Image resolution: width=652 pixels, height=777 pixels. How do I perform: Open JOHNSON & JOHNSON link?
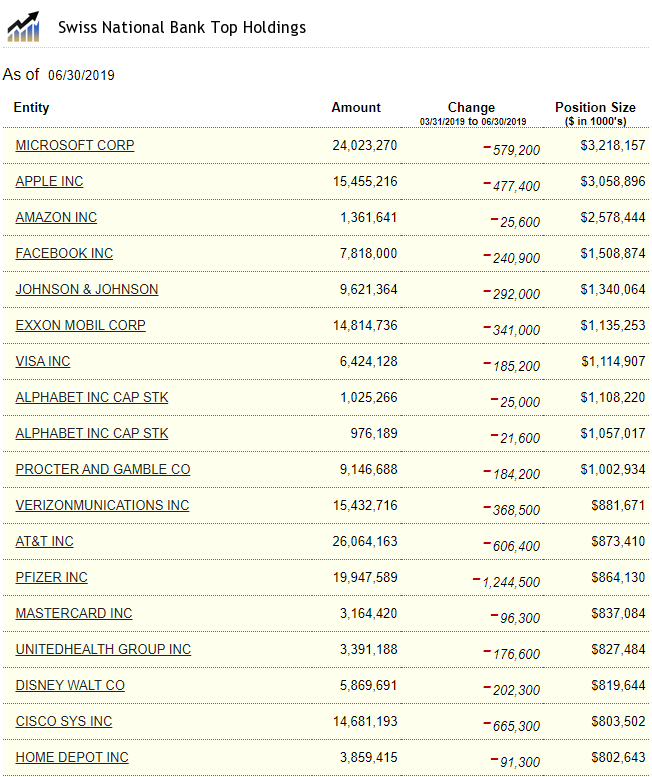click(87, 289)
